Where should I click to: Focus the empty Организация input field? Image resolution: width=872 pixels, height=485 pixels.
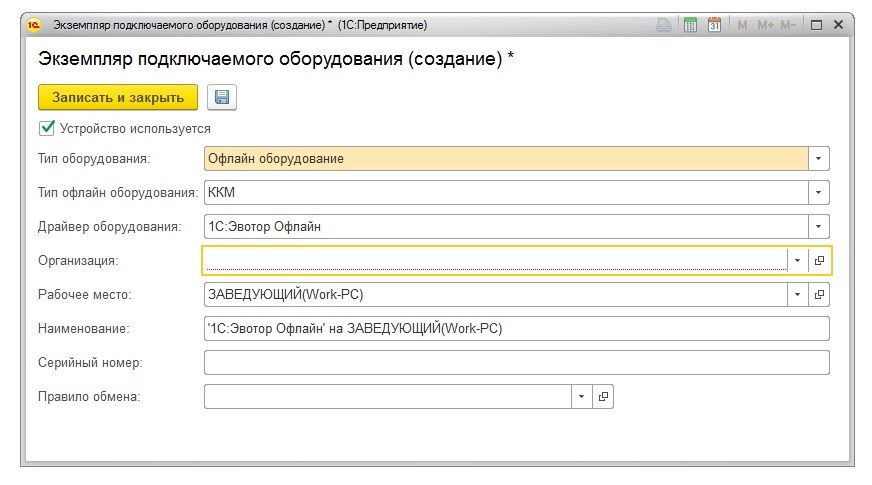(495, 260)
